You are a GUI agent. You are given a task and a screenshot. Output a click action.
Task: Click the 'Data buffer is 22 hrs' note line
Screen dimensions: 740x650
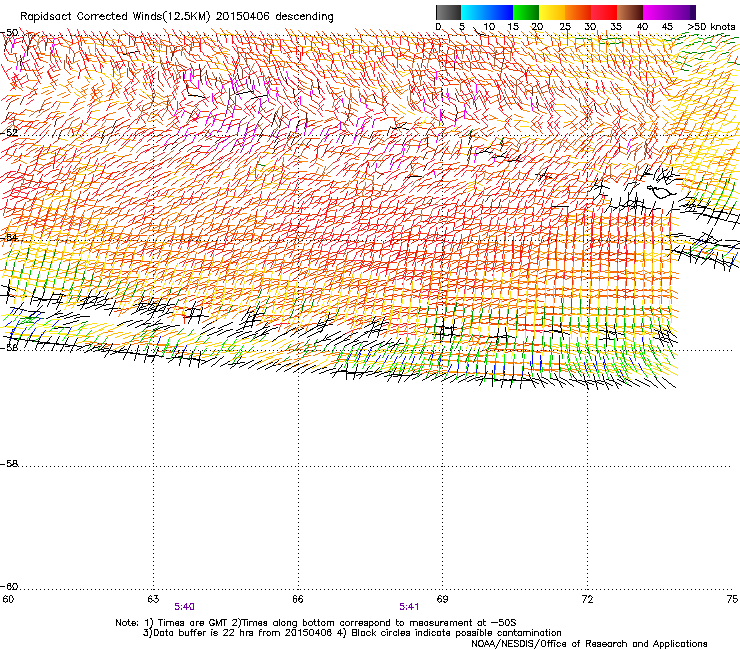[x=352, y=633]
